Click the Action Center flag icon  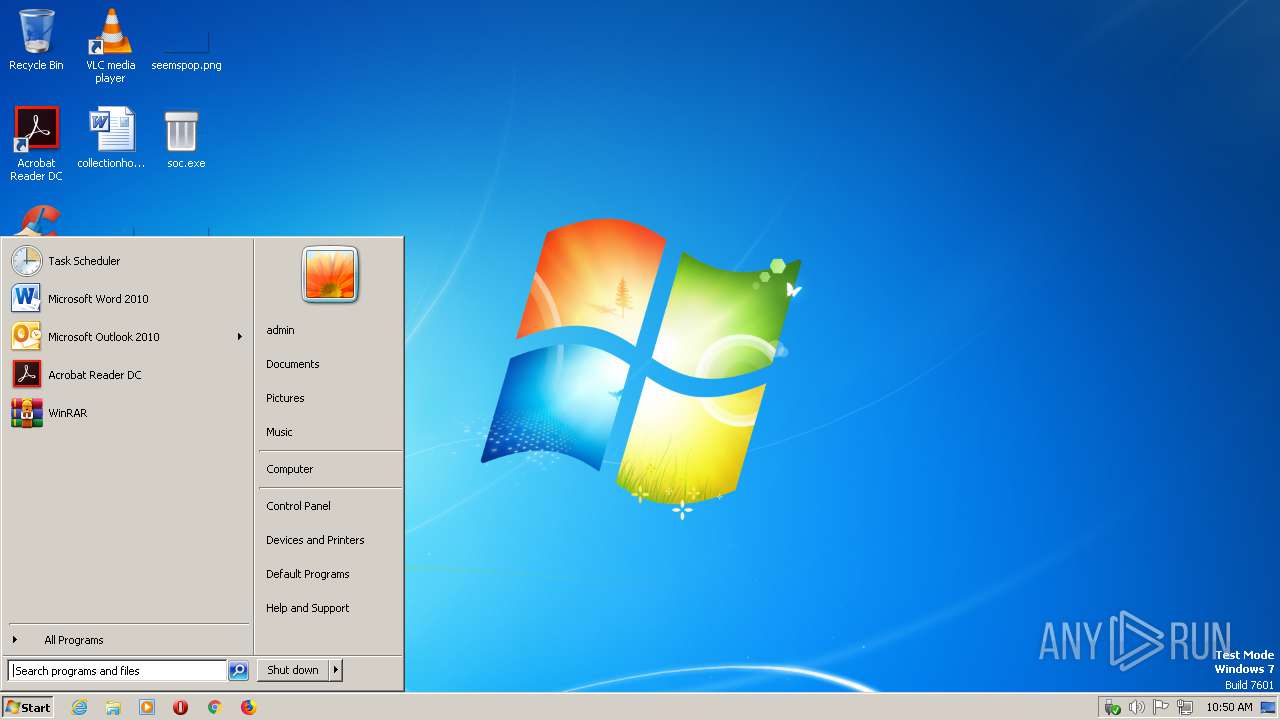pyautogui.click(x=1161, y=707)
